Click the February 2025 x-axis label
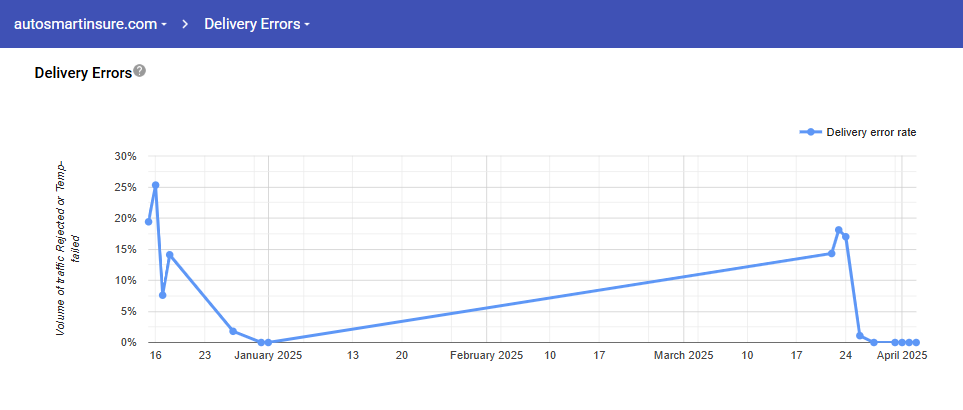Screen dimensions: 963x410 (x=486, y=355)
